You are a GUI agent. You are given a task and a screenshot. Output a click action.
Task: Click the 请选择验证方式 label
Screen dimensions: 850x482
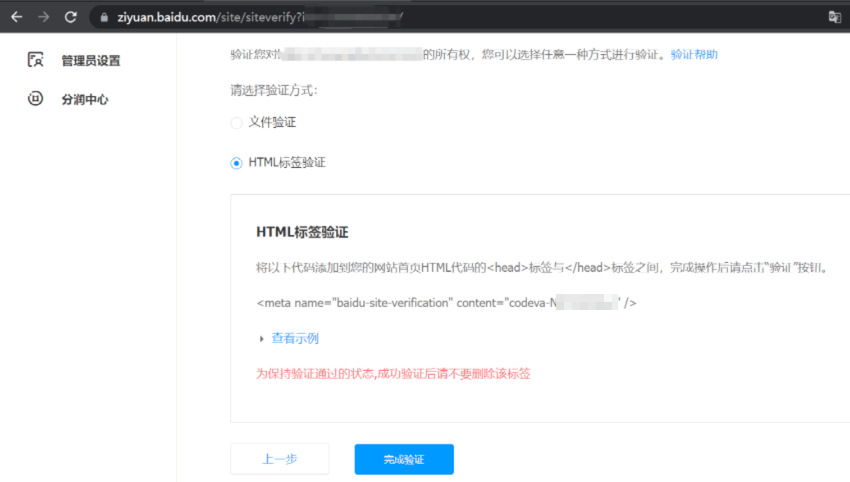pos(274,91)
